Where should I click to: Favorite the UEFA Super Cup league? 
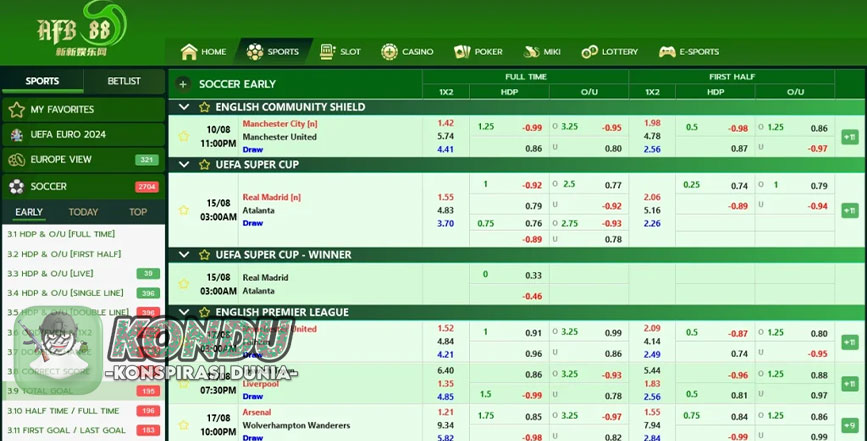pyautogui.click(x=204, y=165)
